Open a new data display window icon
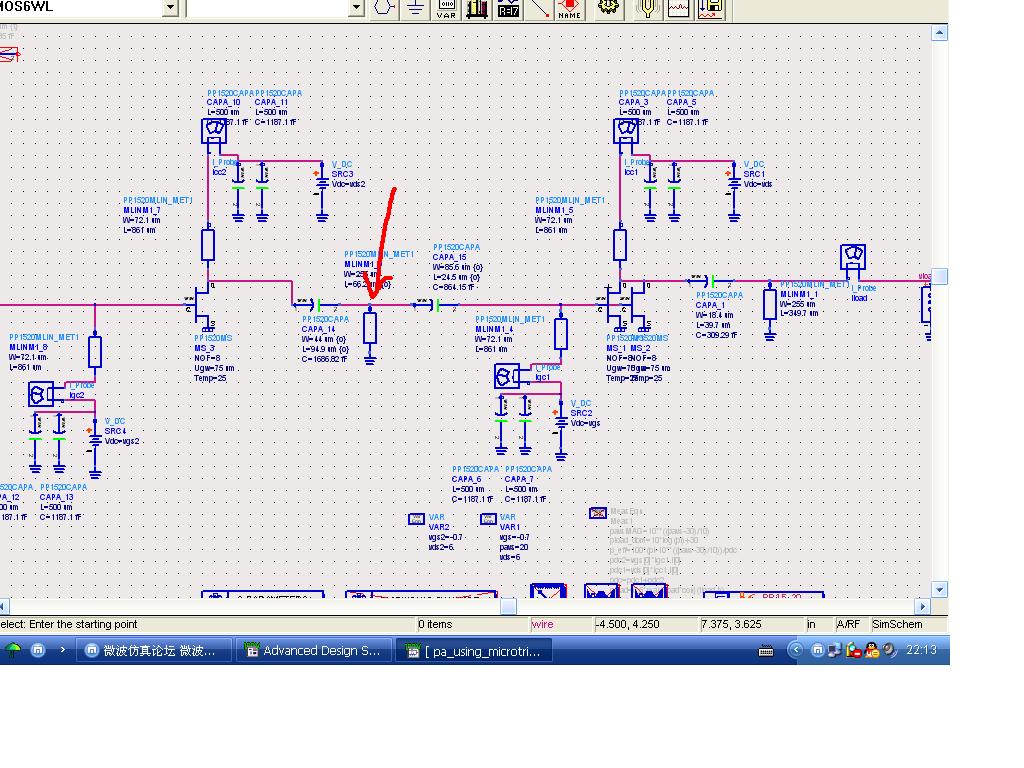The width and height of the screenshot is (1024, 768). [x=679, y=8]
